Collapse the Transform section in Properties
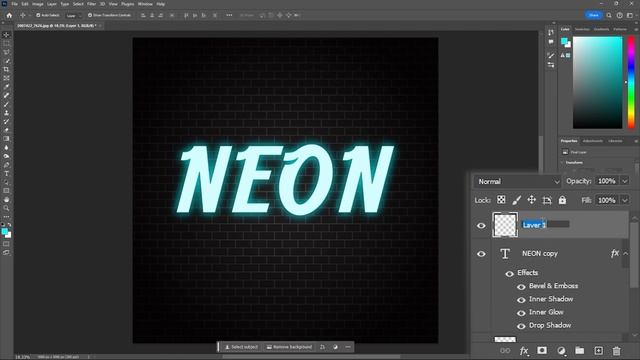Image resolution: width=640 pixels, height=360 pixels. click(x=562, y=162)
